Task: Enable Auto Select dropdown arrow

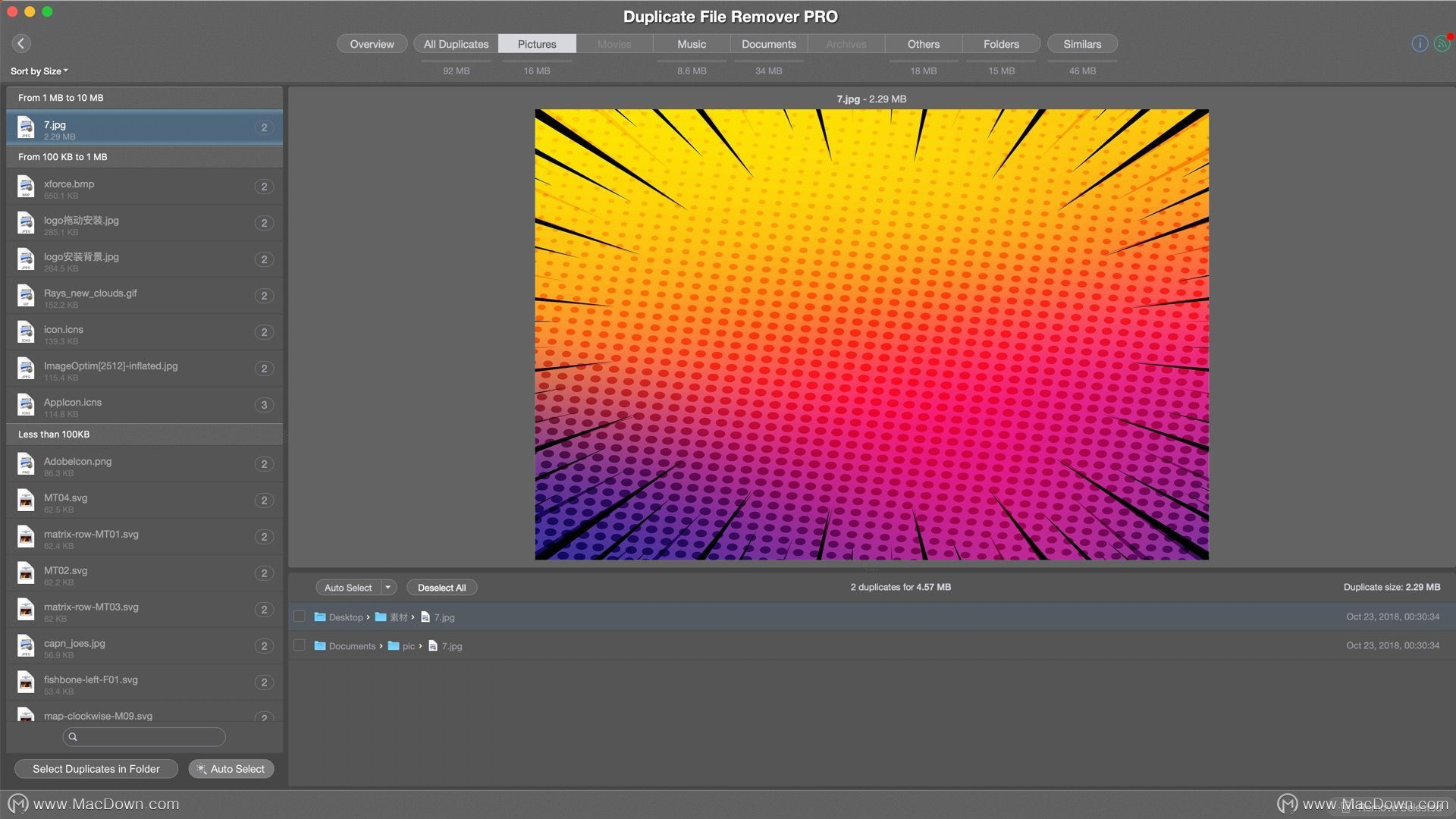Action: click(x=388, y=587)
